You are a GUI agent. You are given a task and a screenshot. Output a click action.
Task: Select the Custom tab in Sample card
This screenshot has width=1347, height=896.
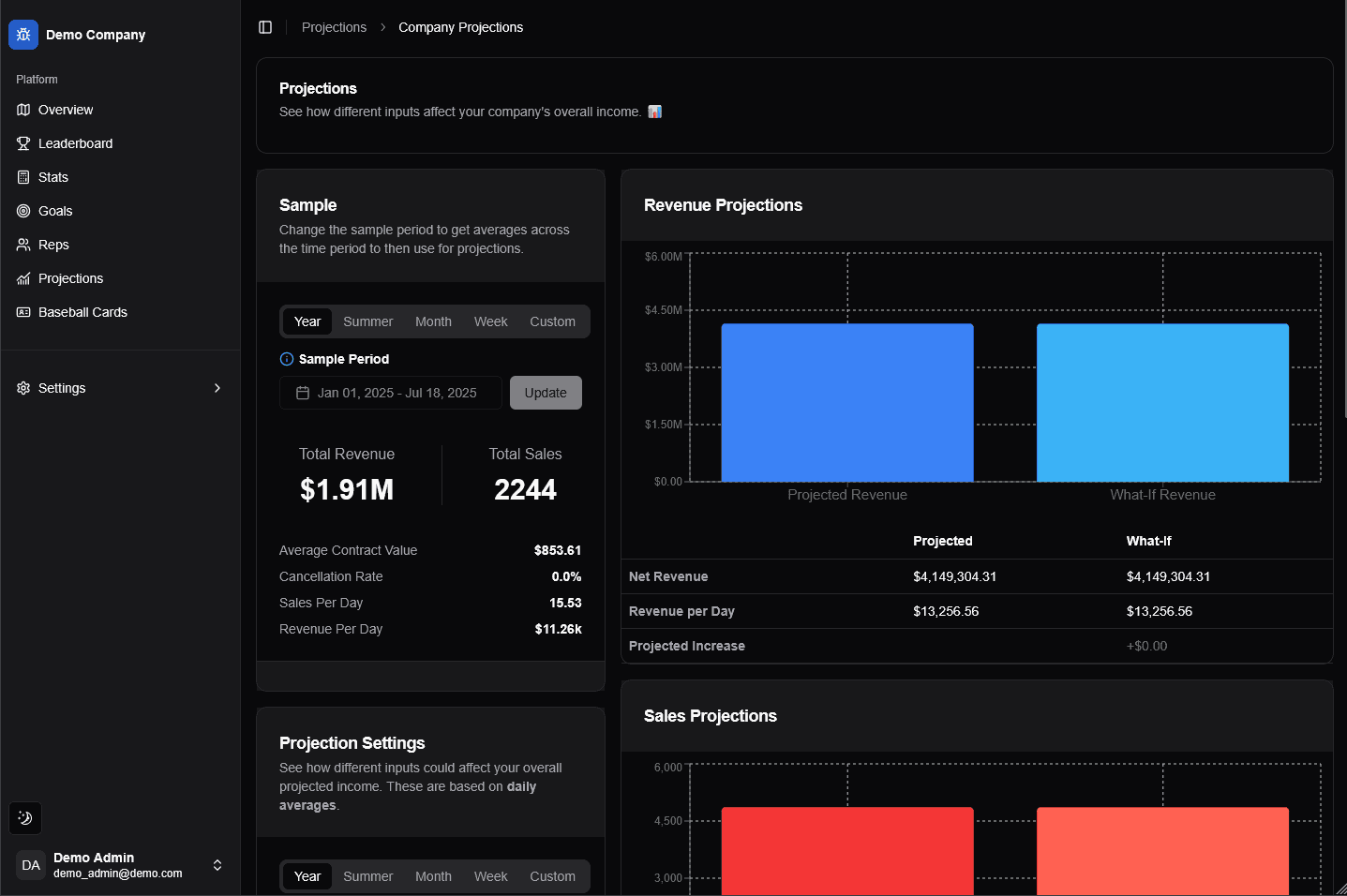click(552, 321)
